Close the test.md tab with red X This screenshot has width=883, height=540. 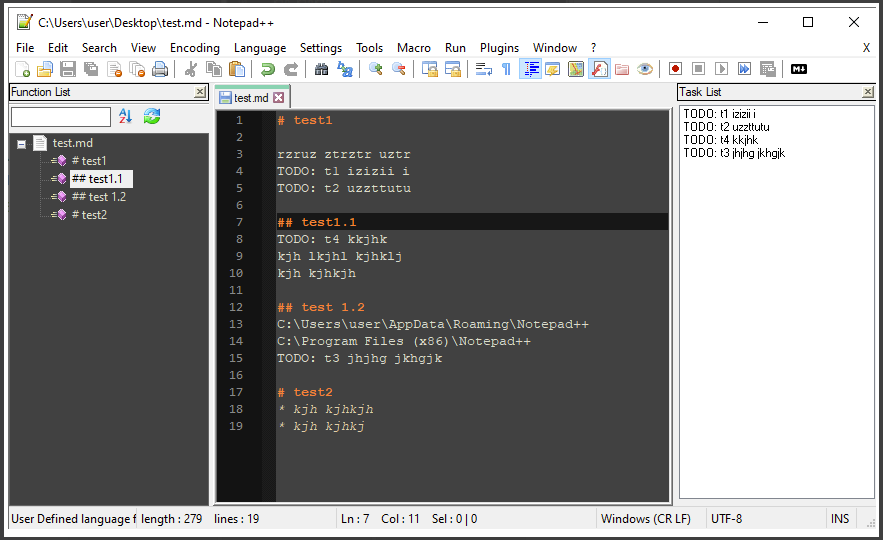279,98
